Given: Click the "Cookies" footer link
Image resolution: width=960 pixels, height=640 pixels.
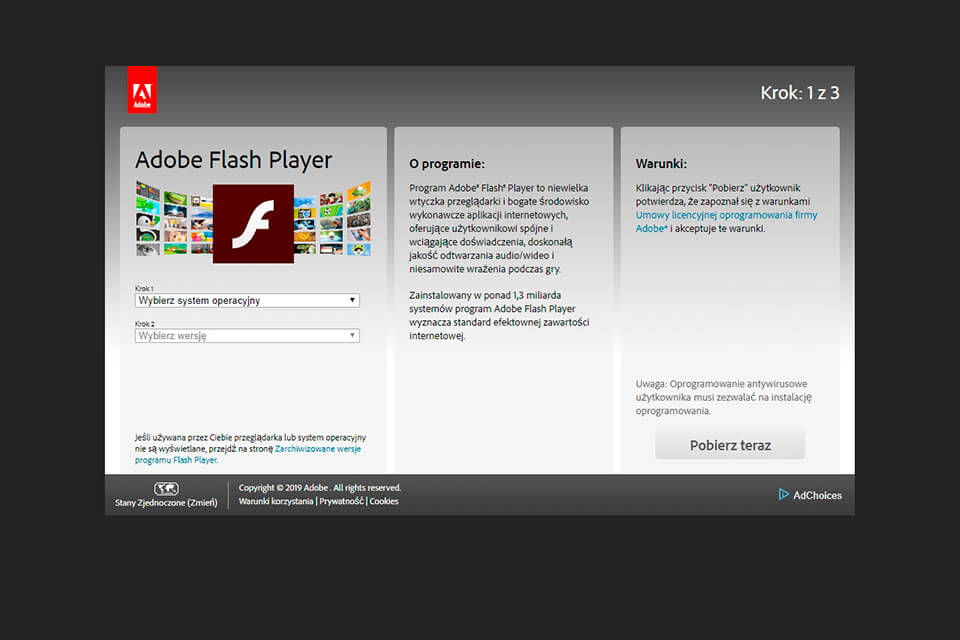Looking at the screenshot, I should tap(383, 501).
